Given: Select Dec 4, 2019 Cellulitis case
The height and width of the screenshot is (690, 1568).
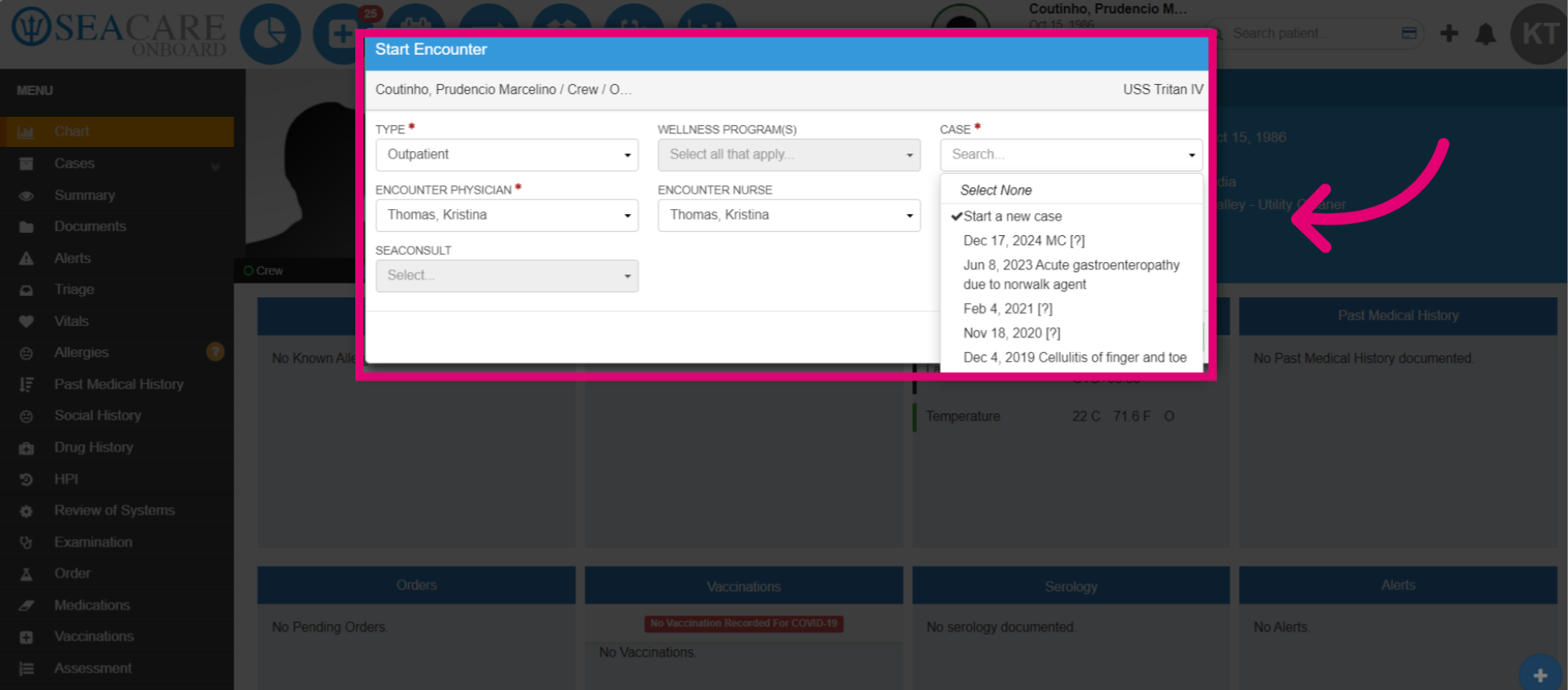Looking at the screenshot, I should tap(1071, 358).
